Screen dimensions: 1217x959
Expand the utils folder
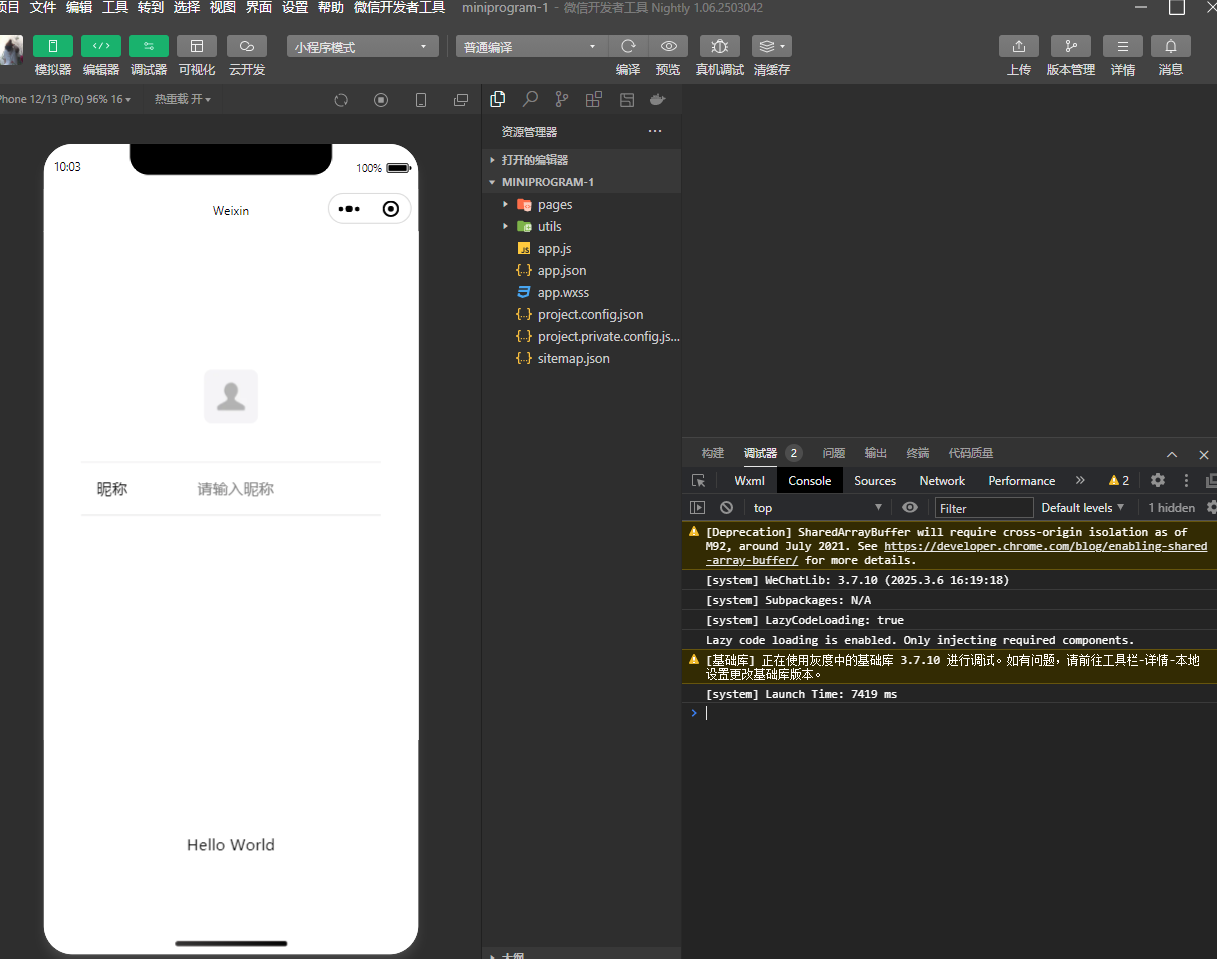(x=582, y=226)
